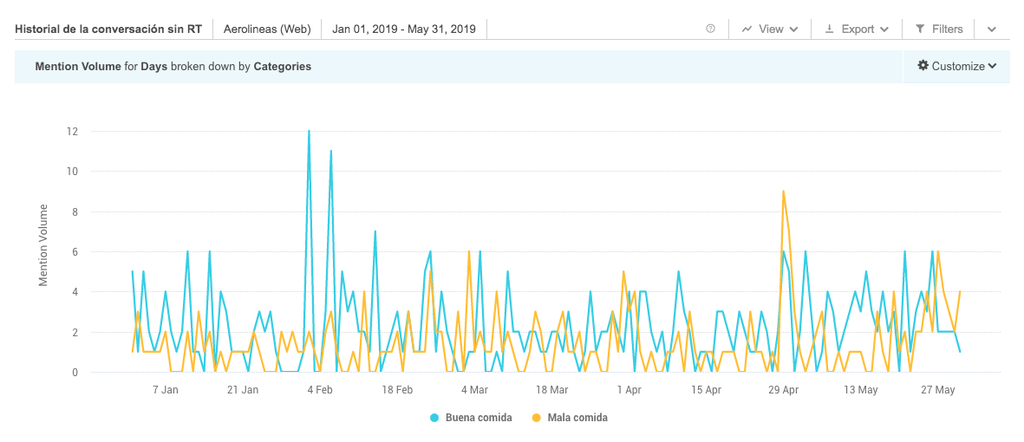Click the tallest blue peak near 4 Feb
The image size is (1024, 442).
click(308, 131)
